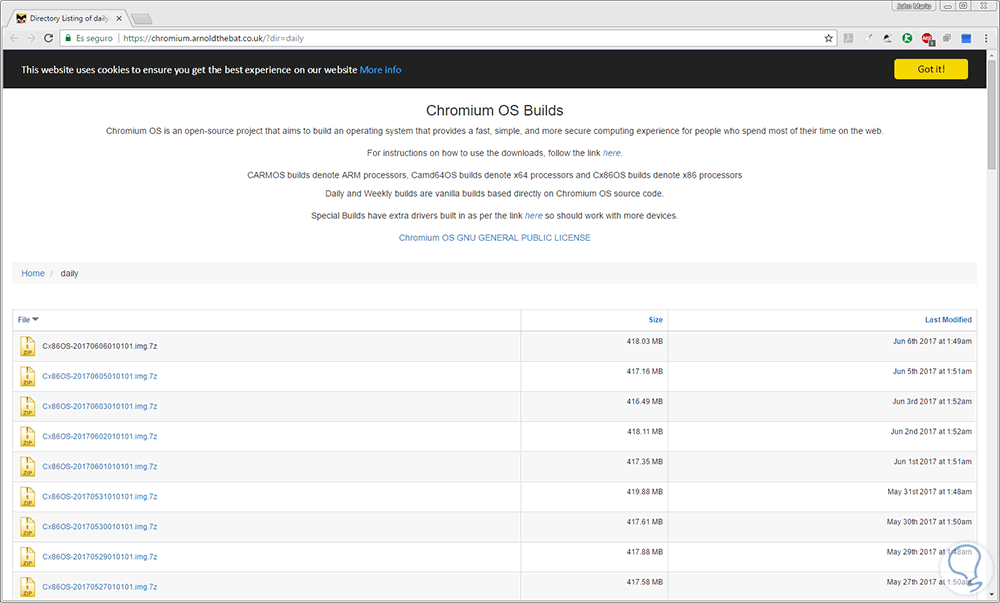Click zip icon for Cx86OS-20170529010101.img.7z
Viewport: 1000px width, 603px height.
(27, 556)
